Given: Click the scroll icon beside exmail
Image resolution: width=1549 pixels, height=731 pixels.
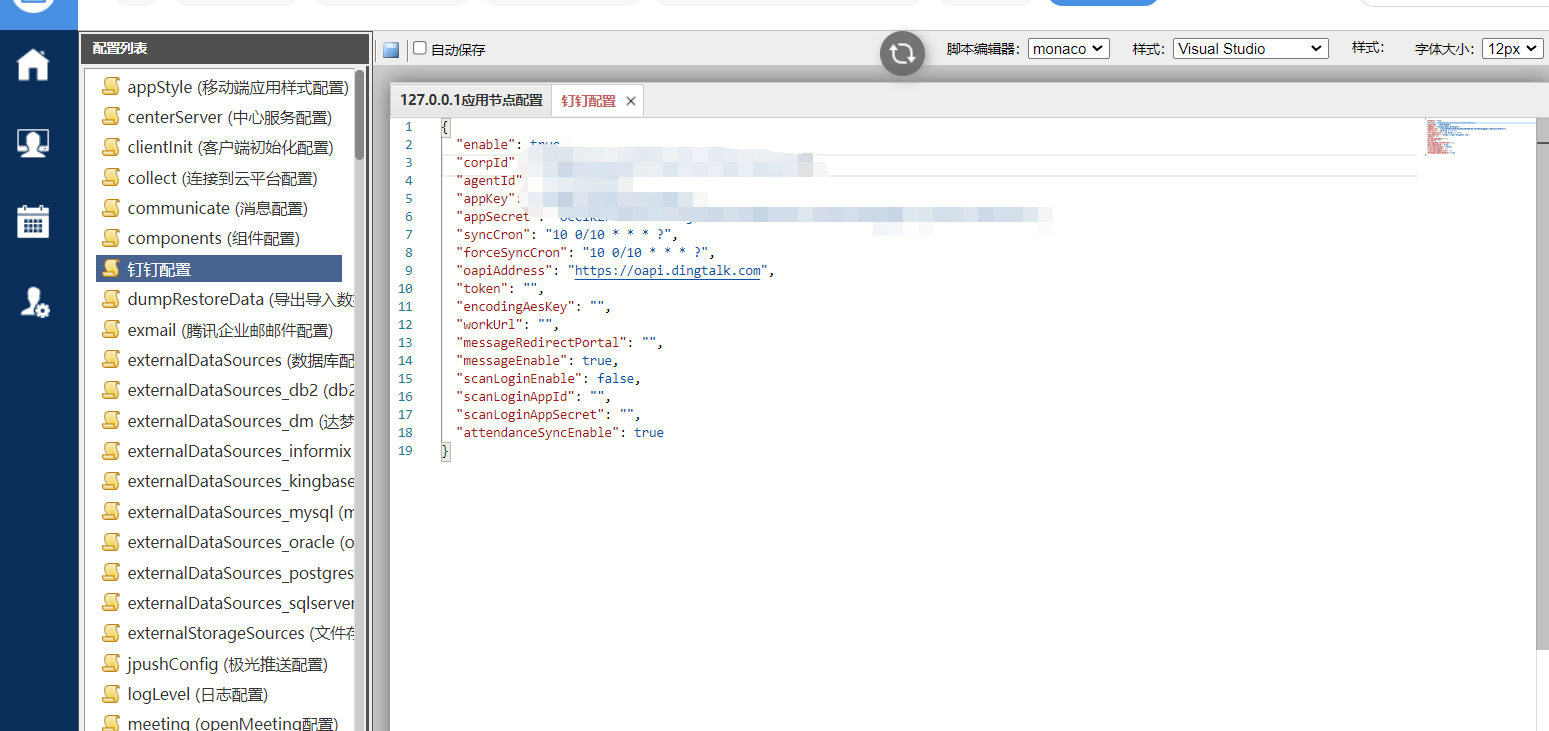Looking at the screenshot, I should pos(111,329).
